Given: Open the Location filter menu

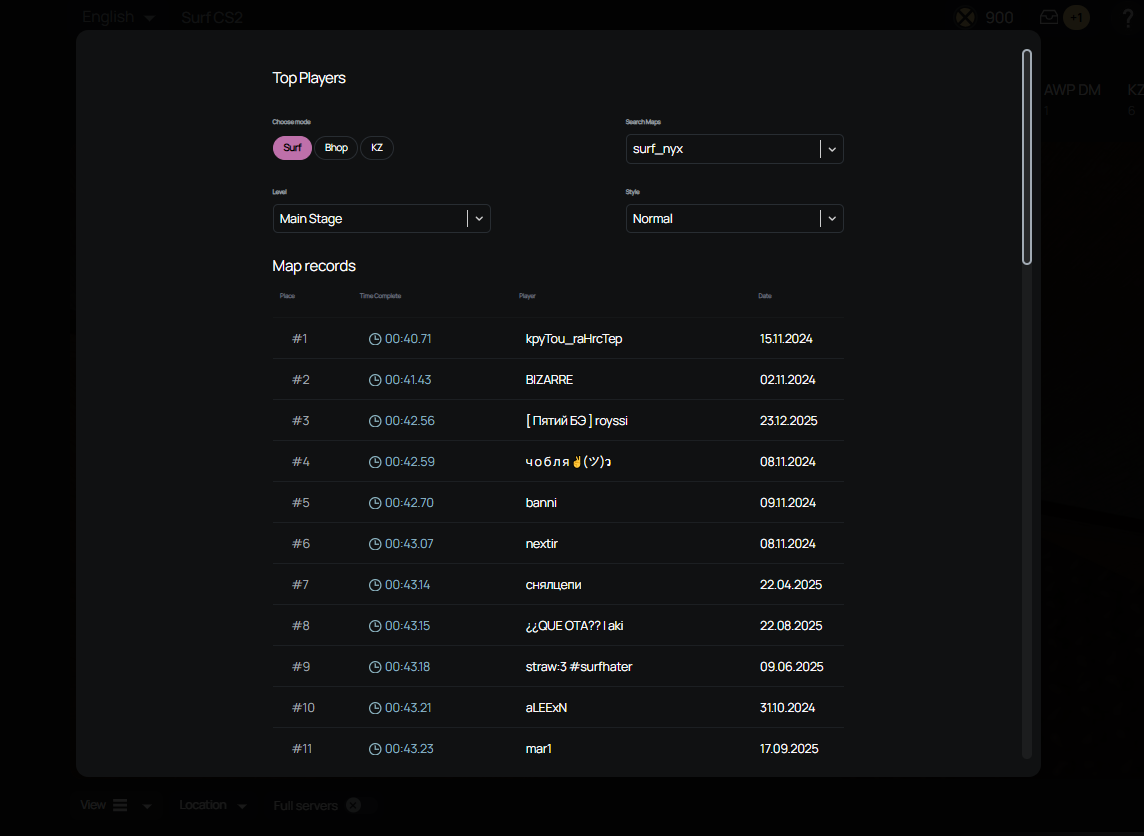Looking at the screenshot, I should (212, 805).
